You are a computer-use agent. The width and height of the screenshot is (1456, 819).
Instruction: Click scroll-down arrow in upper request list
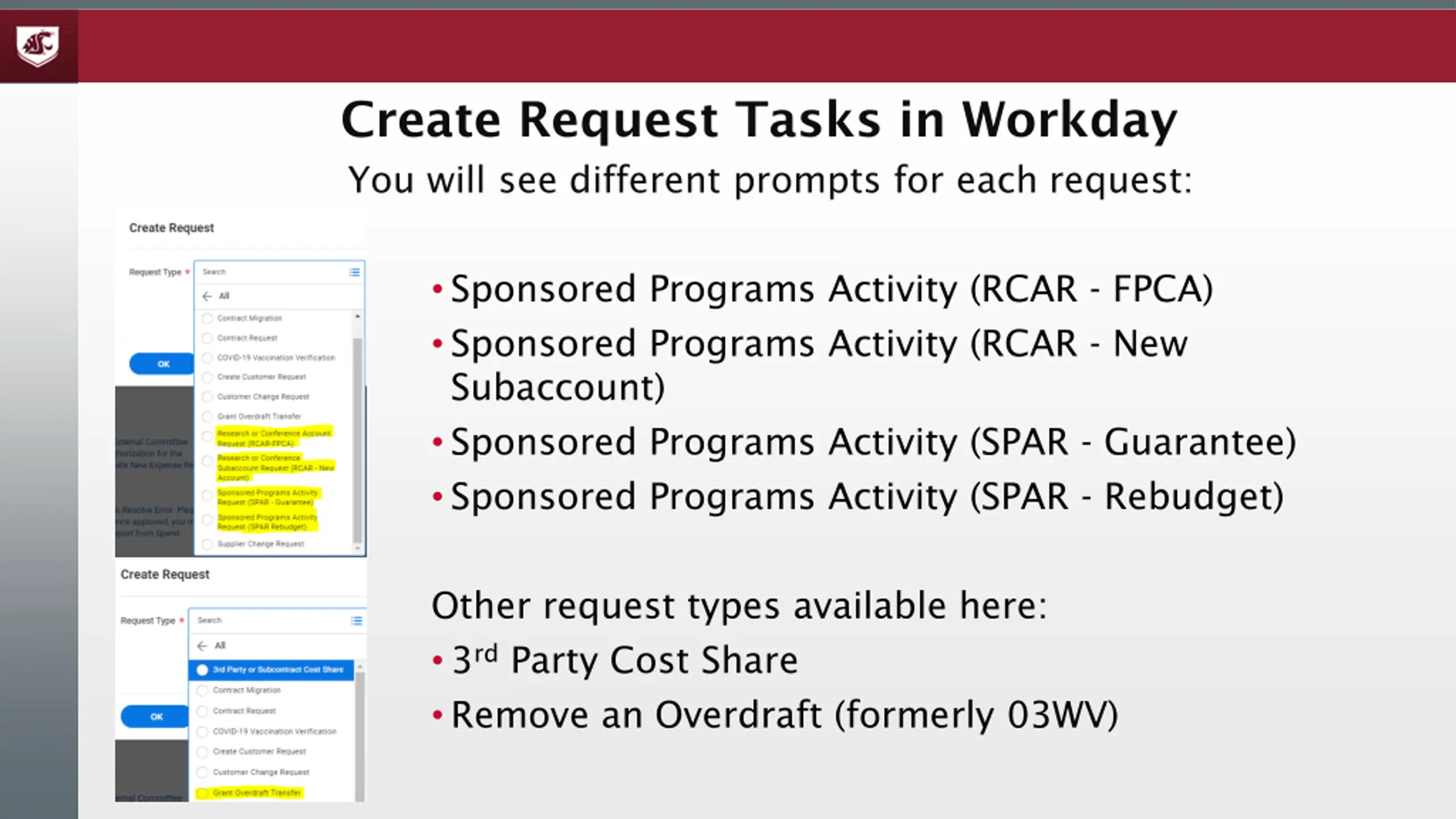coord(358,548)
